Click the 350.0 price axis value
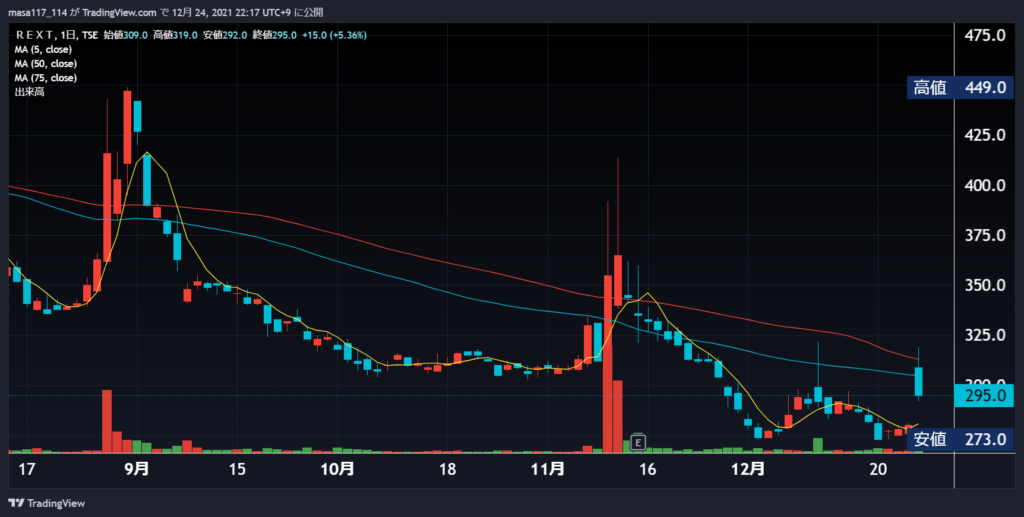 (x=985, y=285)
